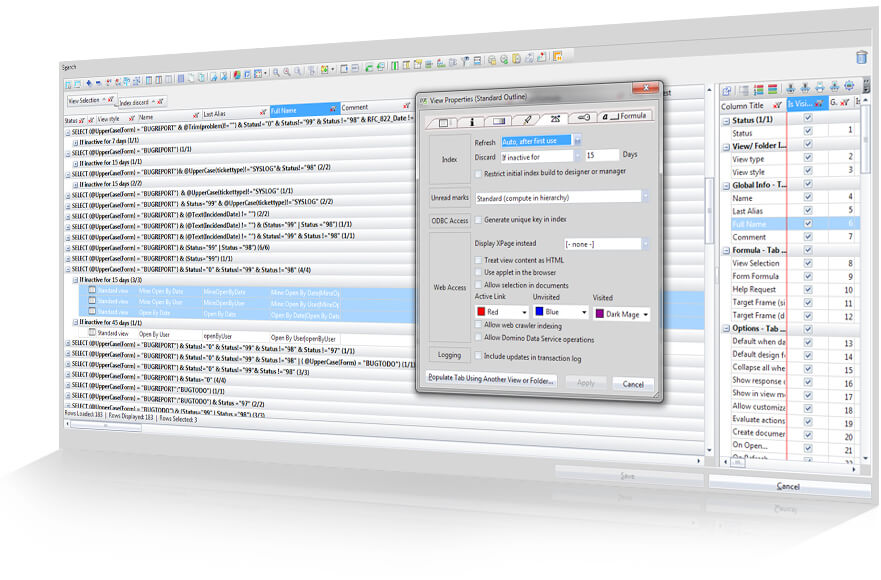Click the trash bin icon
This screenshot has width=881, height=580.
pyautogui.click(x=861, y=57)
